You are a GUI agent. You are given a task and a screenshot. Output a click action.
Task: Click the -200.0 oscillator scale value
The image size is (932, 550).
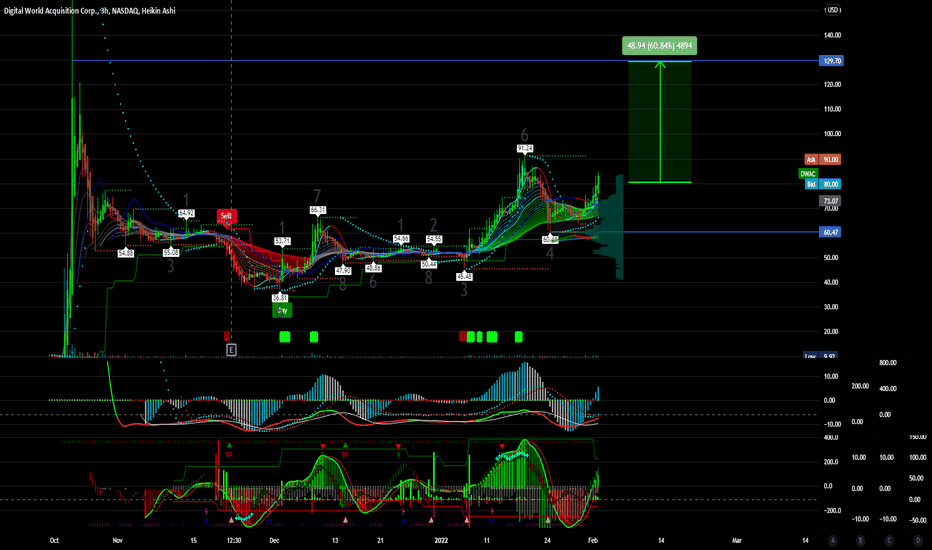coord(830,510)
